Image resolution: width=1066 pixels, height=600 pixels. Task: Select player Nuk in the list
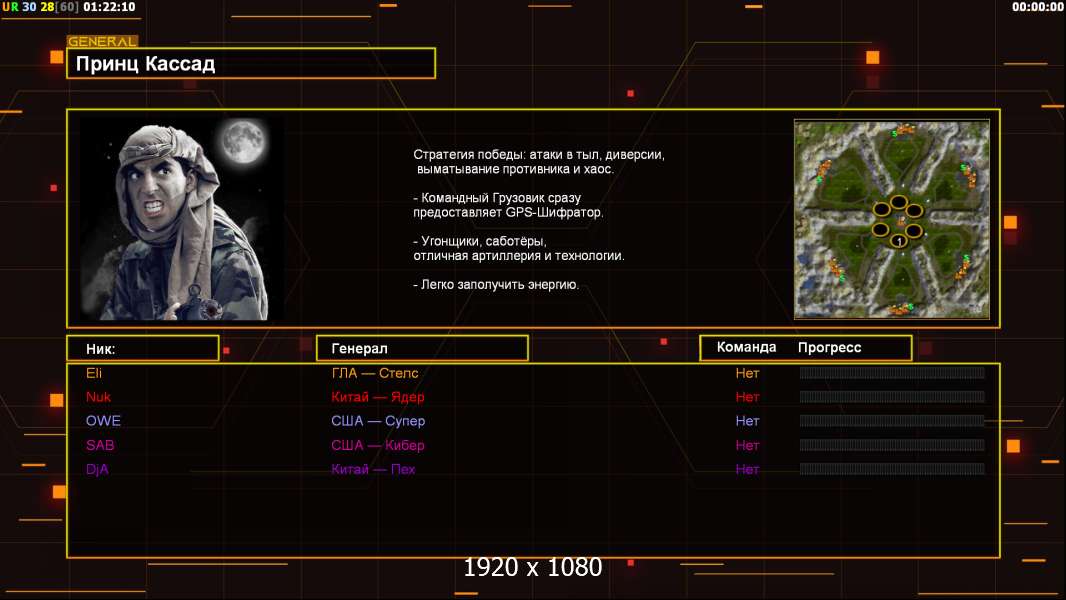[x=98, y=397]
